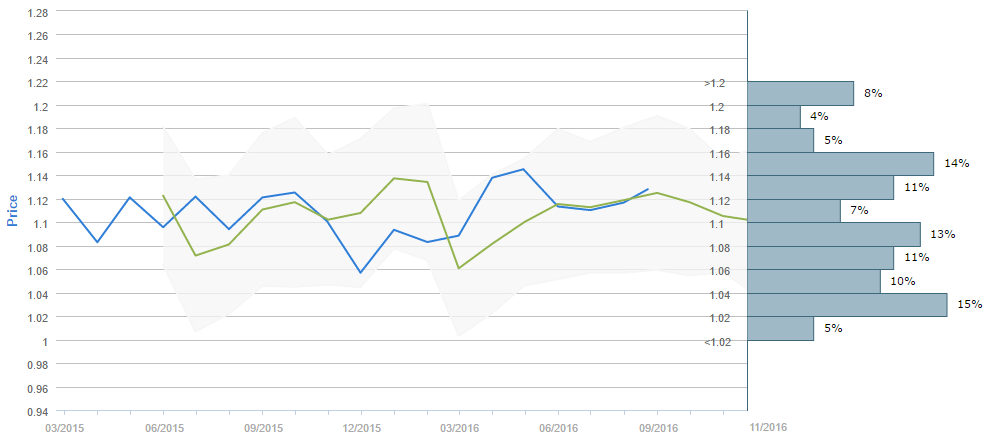The image size is (989, 440).
Task: Click the 06/2016 date label
Action: 557,427
